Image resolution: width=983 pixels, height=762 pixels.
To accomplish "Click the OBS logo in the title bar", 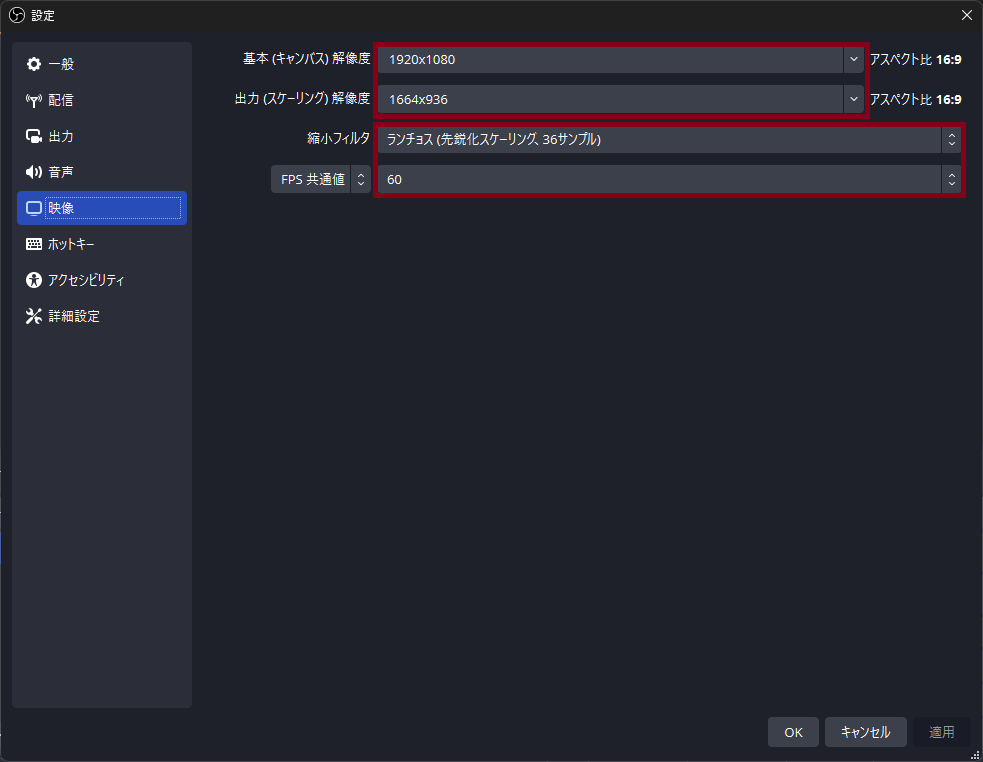I will coord(16,15).
